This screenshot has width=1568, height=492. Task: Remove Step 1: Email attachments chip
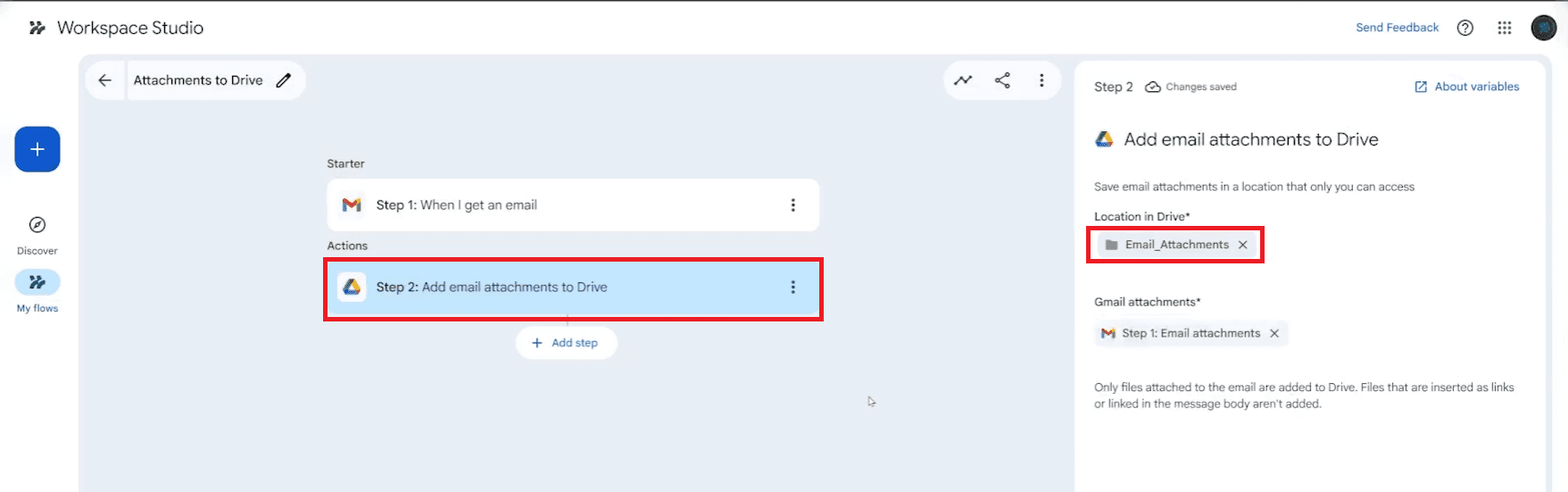[1274, 333]
